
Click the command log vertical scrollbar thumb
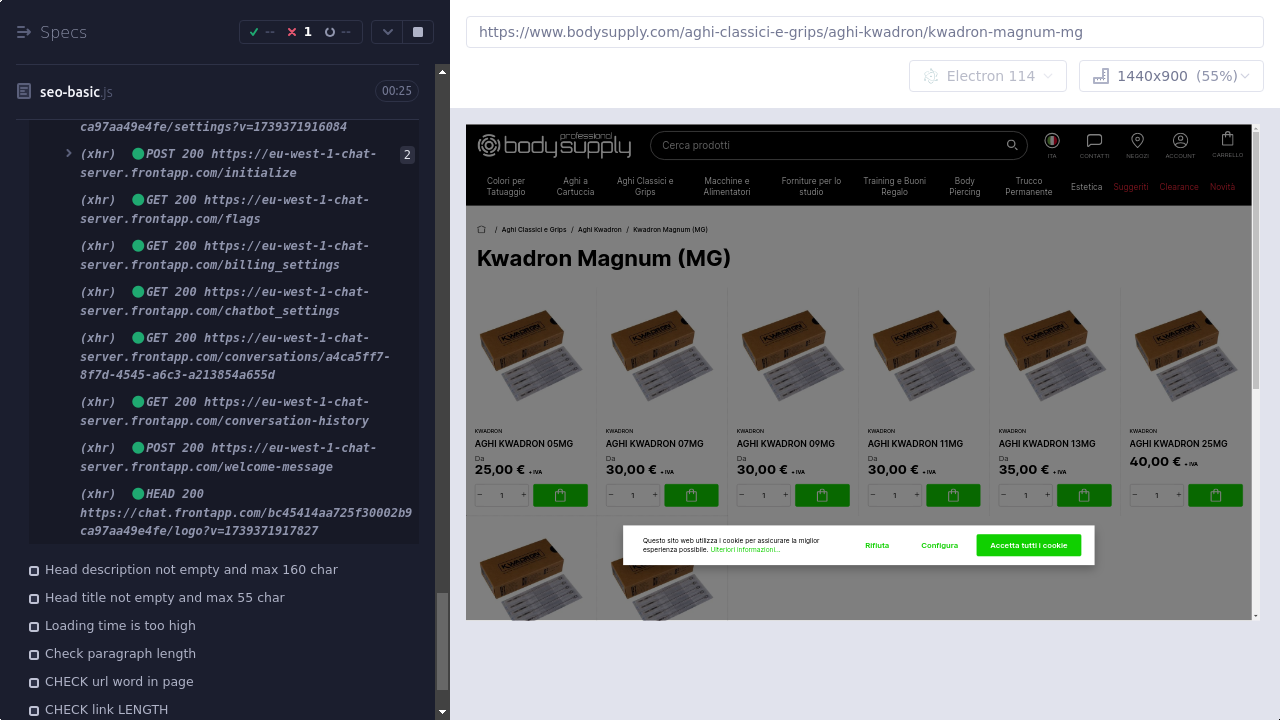(442, 640)
